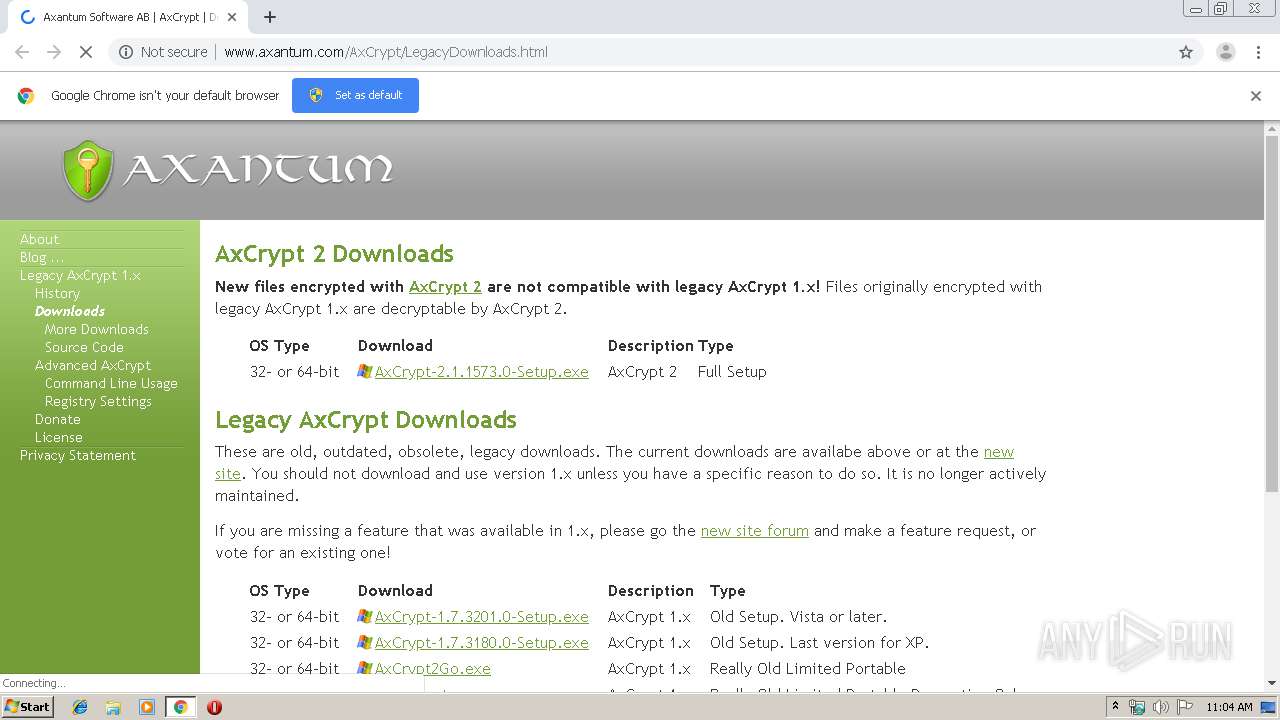
Task: Click the Axantum shield key logo
Action: 88,170
